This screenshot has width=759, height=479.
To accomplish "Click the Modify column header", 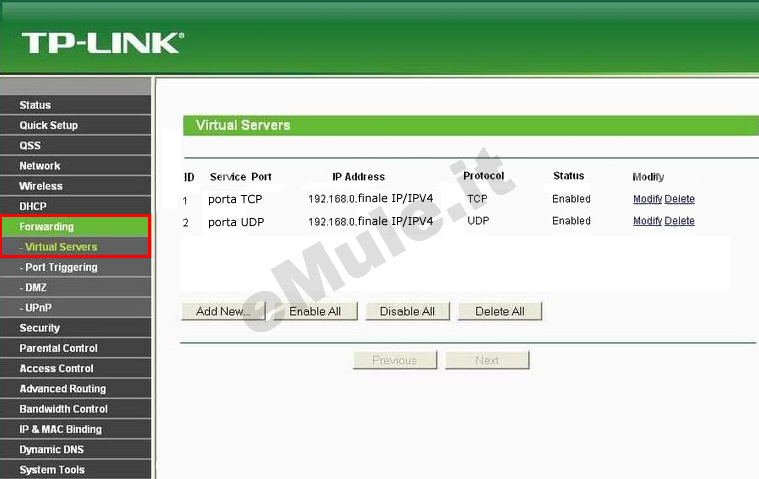I will (x=648, y=177).
